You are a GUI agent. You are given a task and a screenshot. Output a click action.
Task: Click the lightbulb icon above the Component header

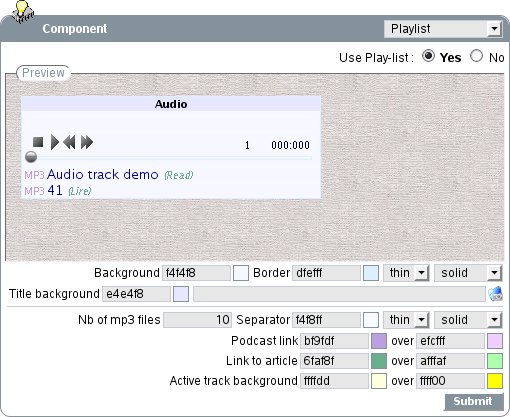[22, 11]
